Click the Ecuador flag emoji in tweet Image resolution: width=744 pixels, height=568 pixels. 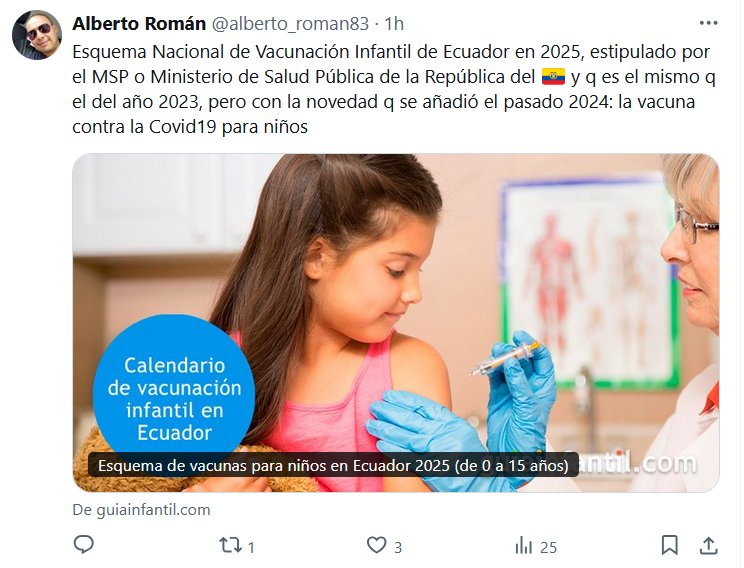coord(553,77)
